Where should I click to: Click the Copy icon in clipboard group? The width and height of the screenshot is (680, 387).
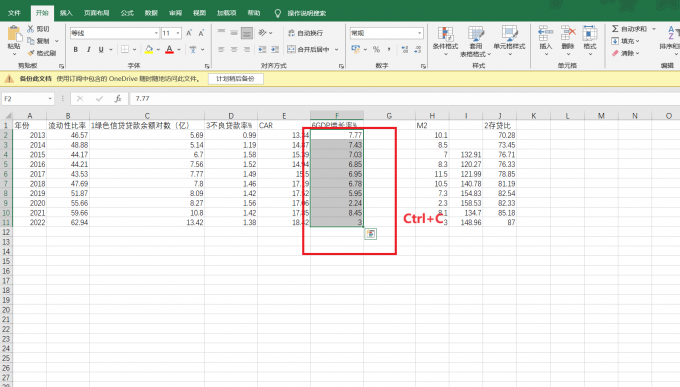point(30,41)
